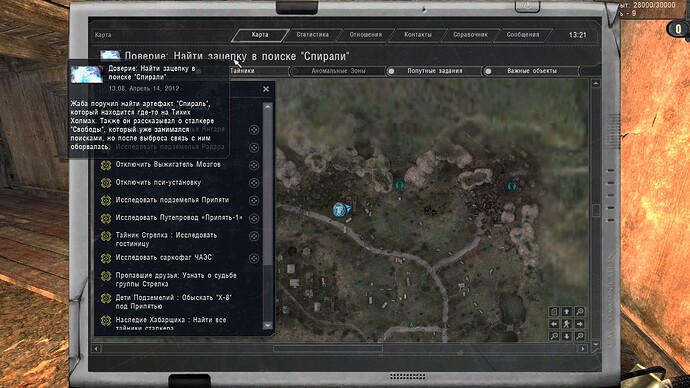Click the PDA power button icon
Image resolution: width=690 pixels, height=388 pixels.
[527, 6]
